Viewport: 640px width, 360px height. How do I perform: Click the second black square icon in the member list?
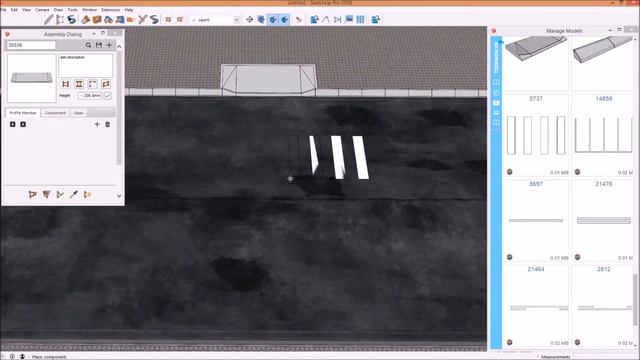tap(23, 124)
